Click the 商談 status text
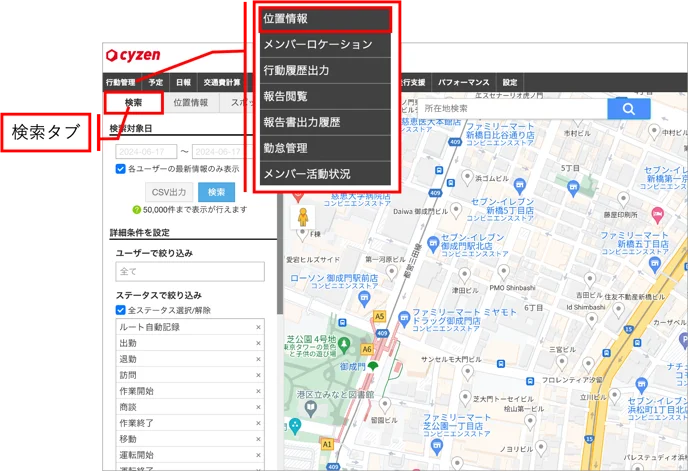The height and width of the screenshot is (471, 688). tap(128, 407)
